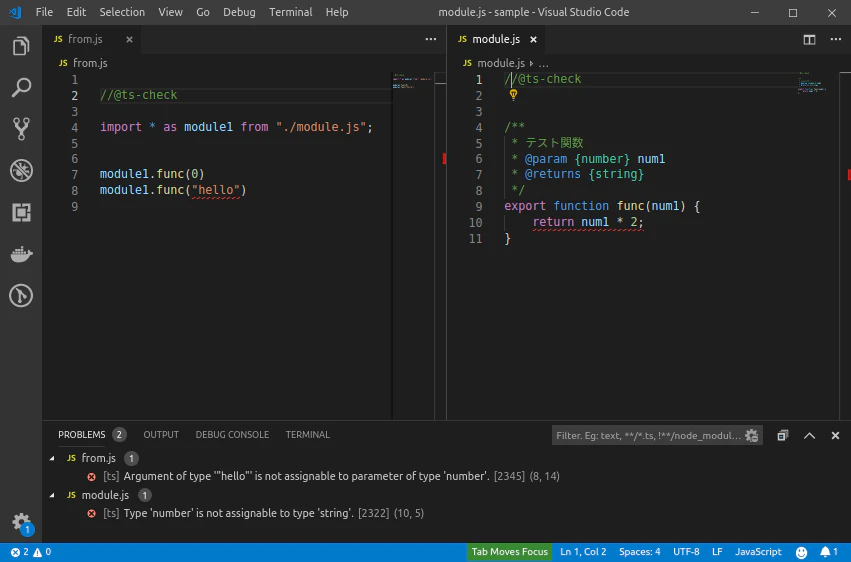
Task: Change file encoding UTF-8
Action: click(686, 552)
